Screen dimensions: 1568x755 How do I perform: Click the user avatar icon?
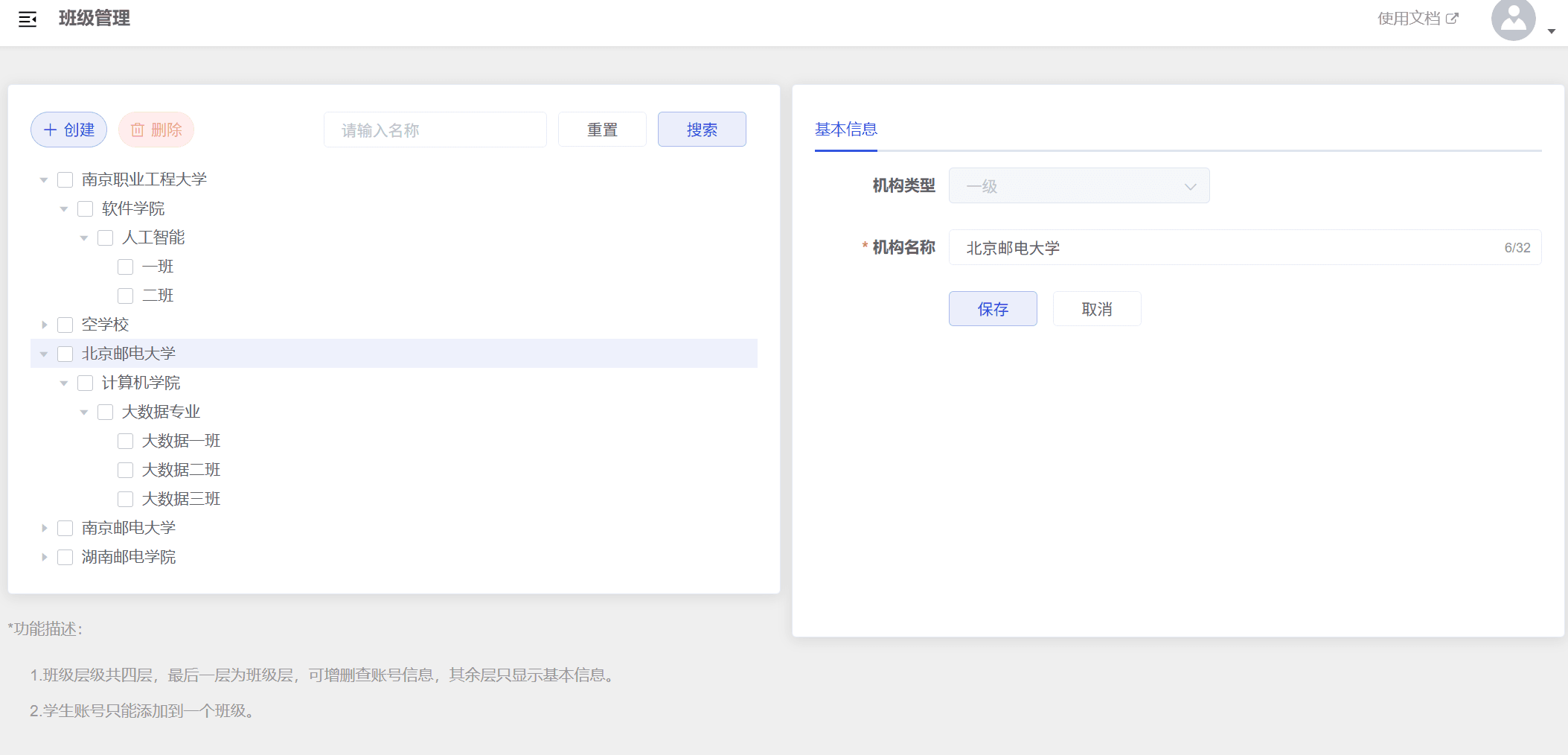pyautogui.click(x=1513, y=19)
